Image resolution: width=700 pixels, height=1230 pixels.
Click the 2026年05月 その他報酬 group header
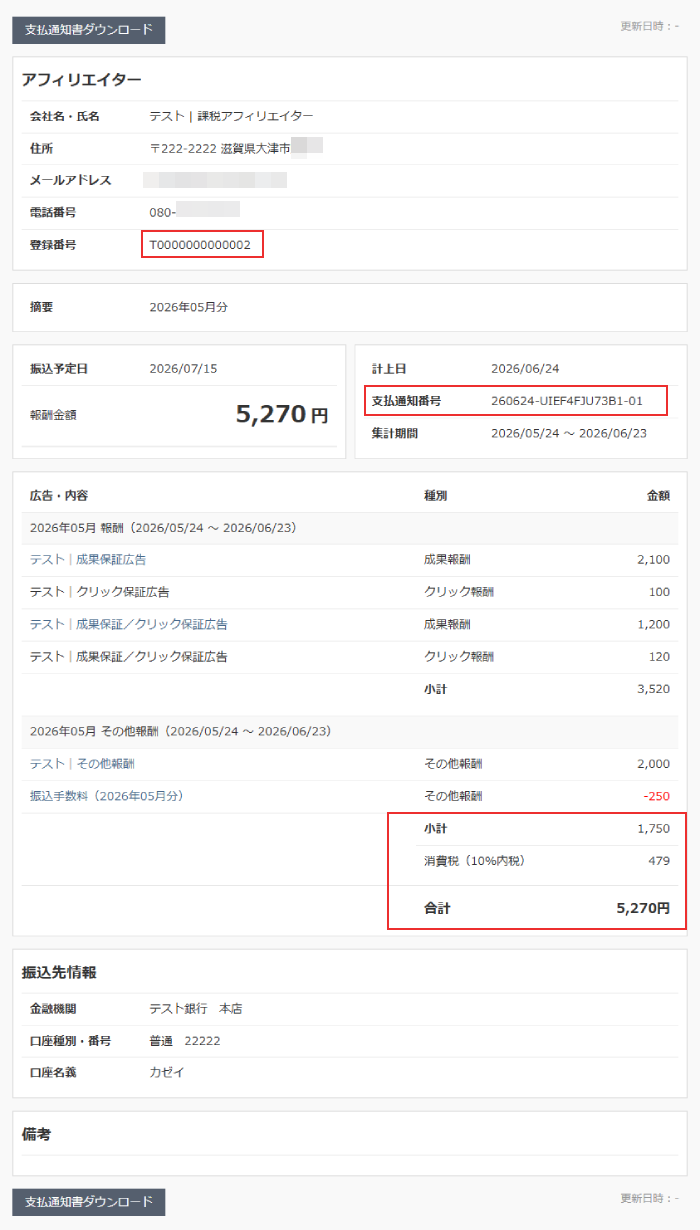(x=180, y=732)
